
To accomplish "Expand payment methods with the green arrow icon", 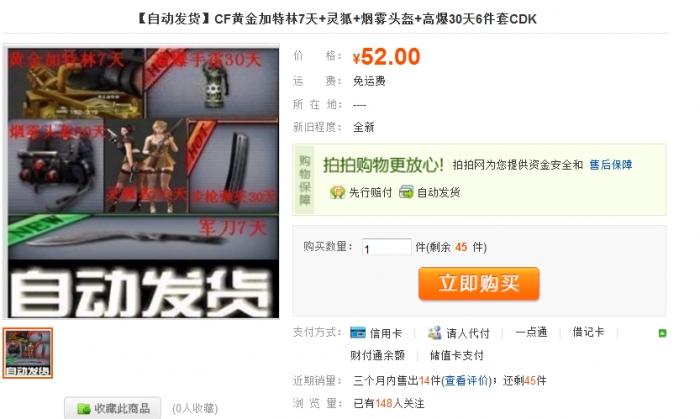I will (662, 333).
